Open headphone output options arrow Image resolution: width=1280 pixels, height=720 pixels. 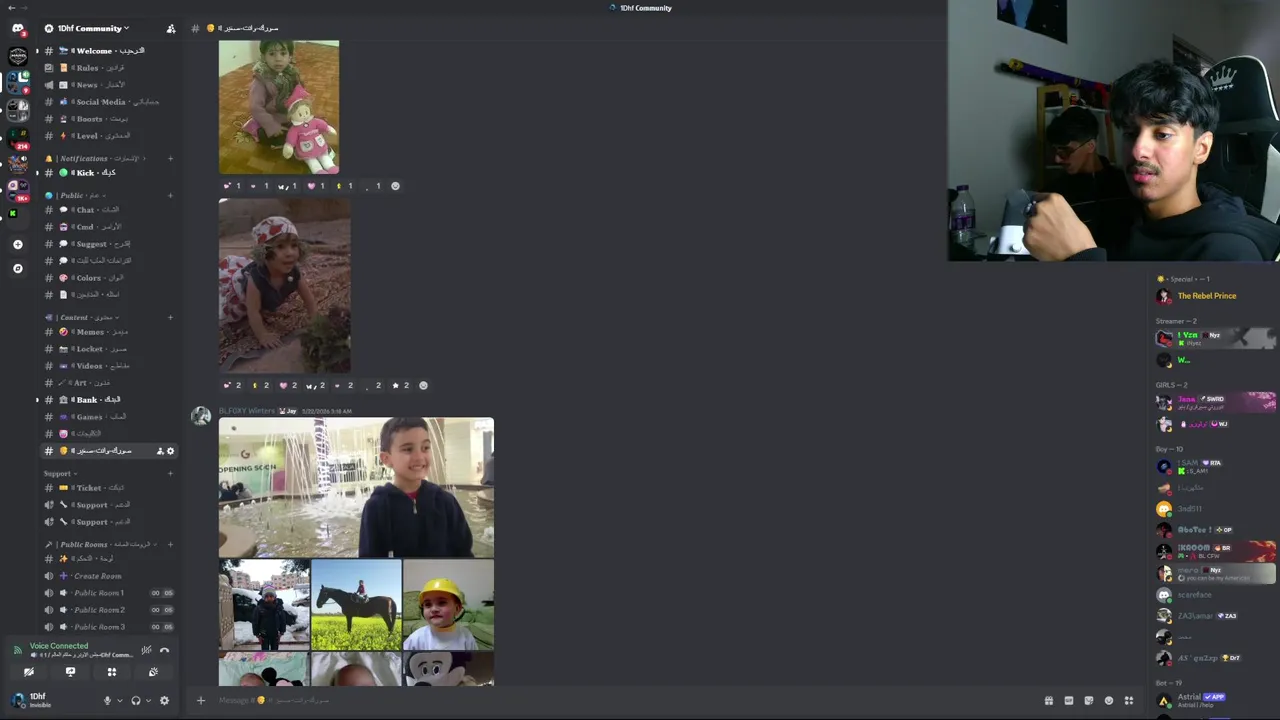(149, 700)
